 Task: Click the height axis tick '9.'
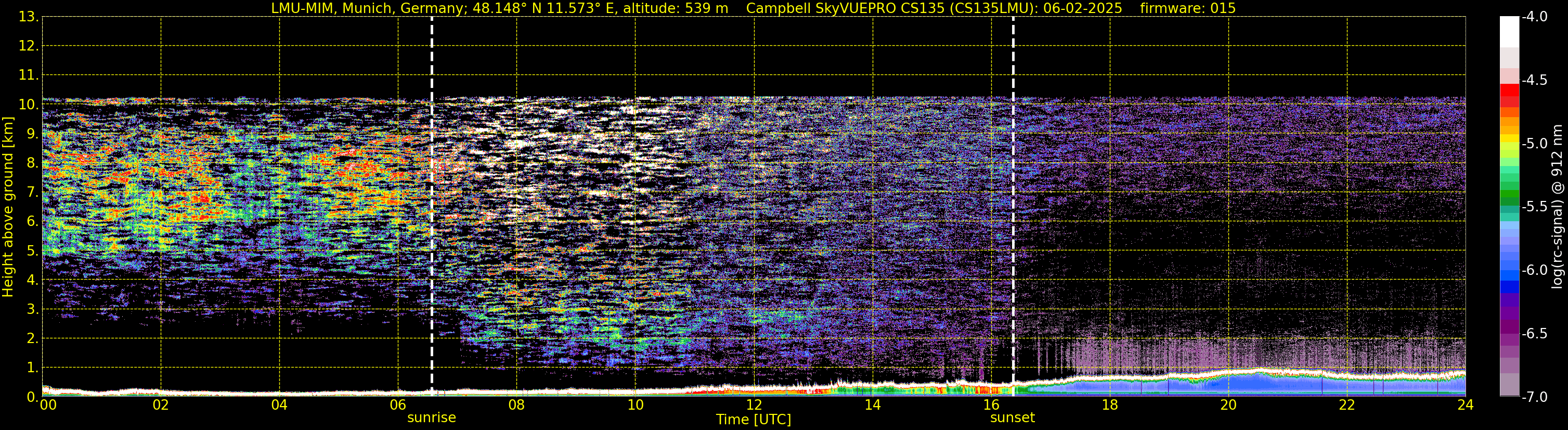pyautogui.click(x=33, y=134)
